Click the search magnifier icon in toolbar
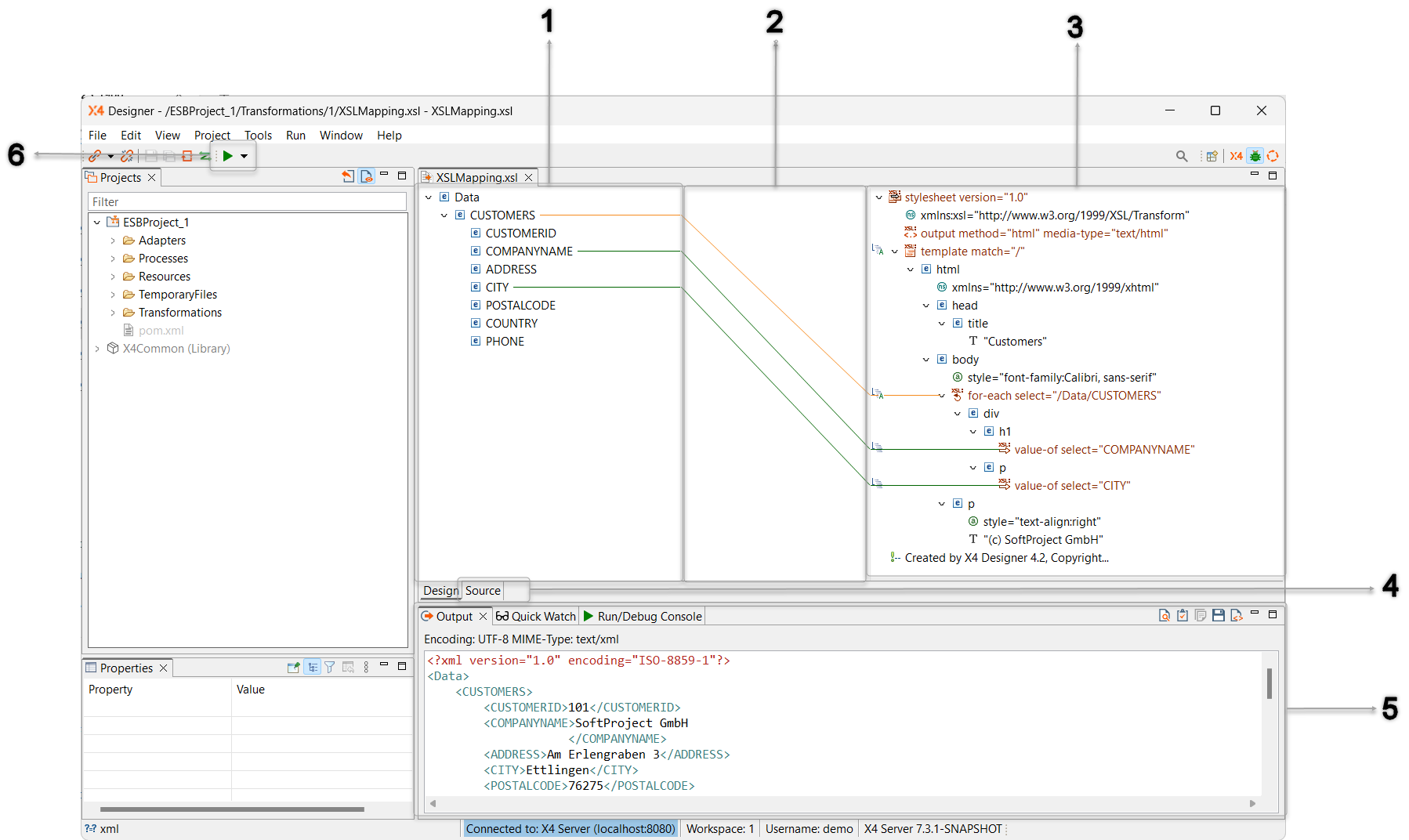The height and width of the screenshot is (840, 1409). tap(1182, 156)
